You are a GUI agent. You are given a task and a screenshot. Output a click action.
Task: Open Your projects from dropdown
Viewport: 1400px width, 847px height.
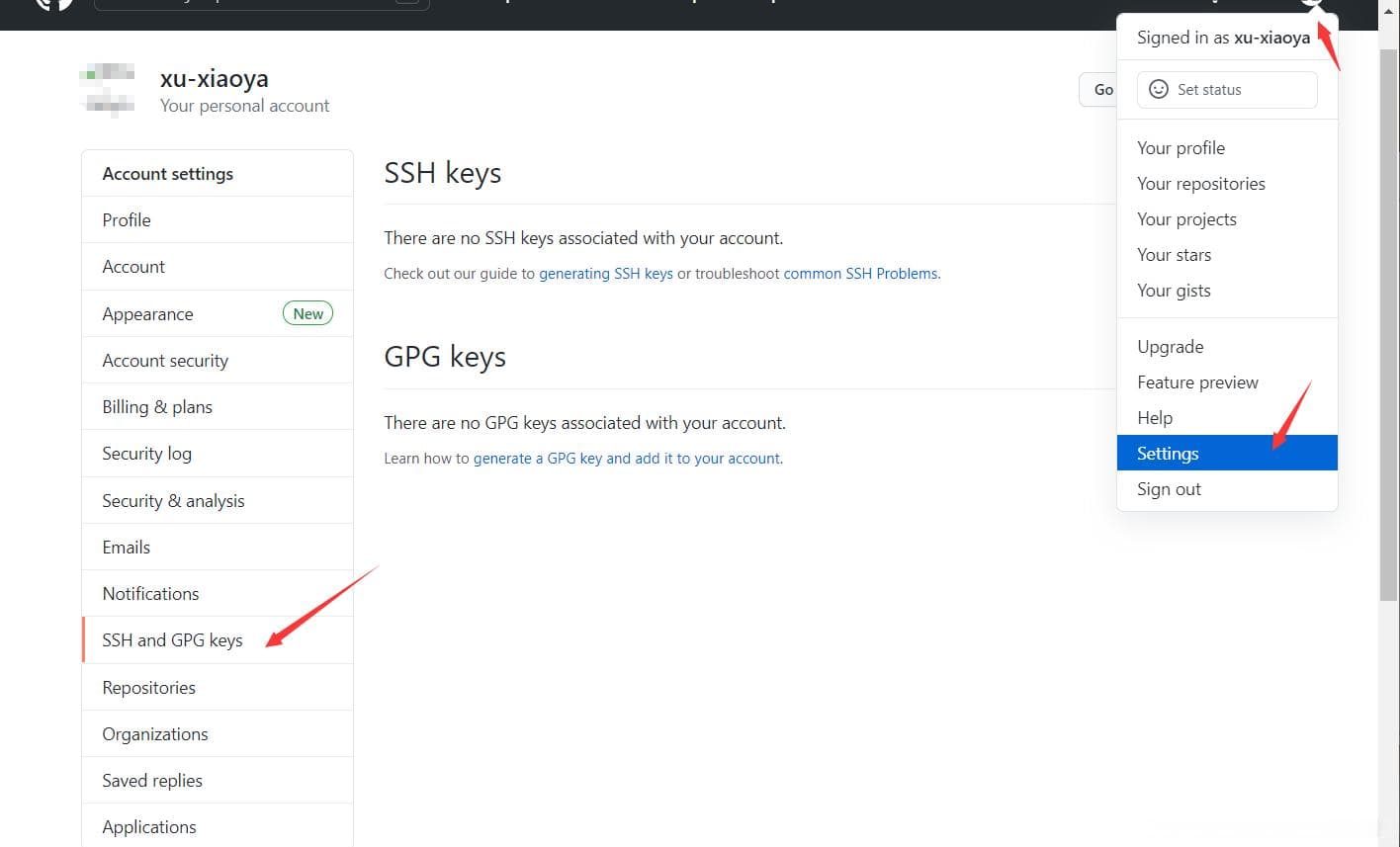tap(1227, 219)
